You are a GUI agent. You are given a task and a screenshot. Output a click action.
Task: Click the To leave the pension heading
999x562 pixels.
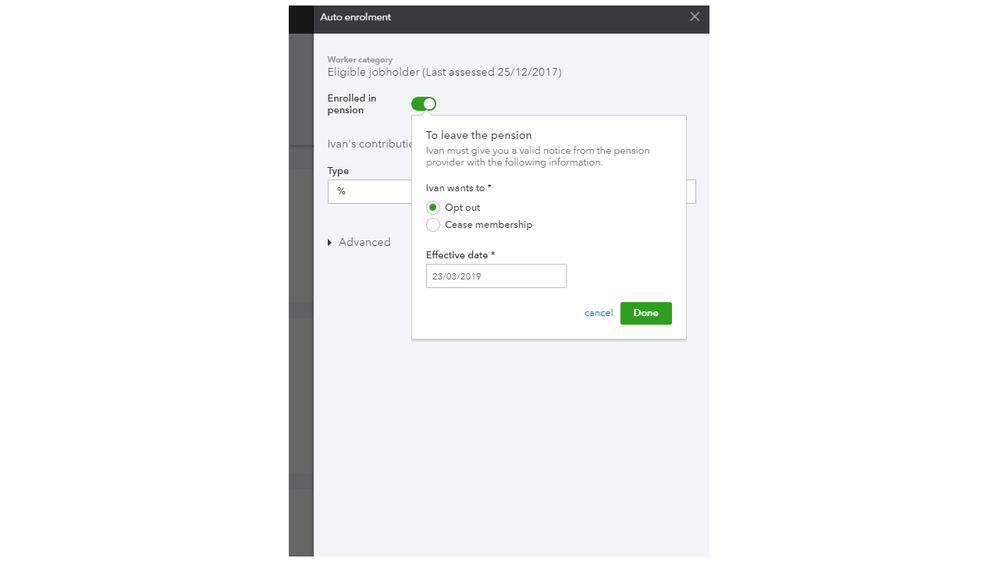[479, 135]
